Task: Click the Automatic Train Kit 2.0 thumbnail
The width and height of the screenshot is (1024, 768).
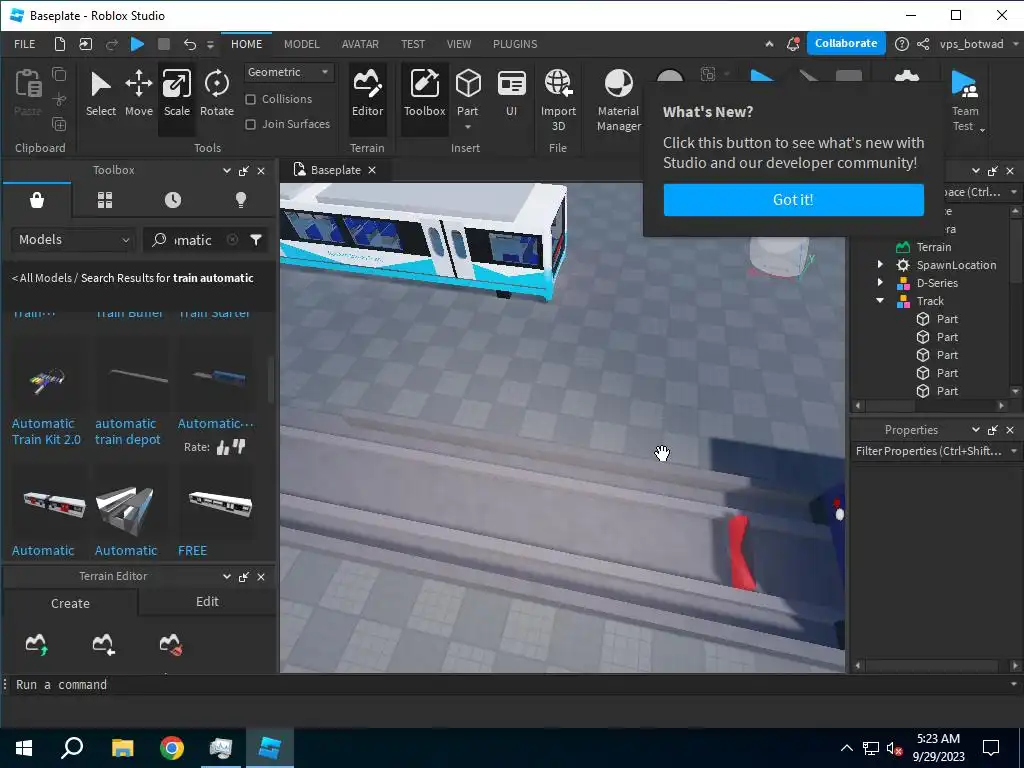Action: 47,379
